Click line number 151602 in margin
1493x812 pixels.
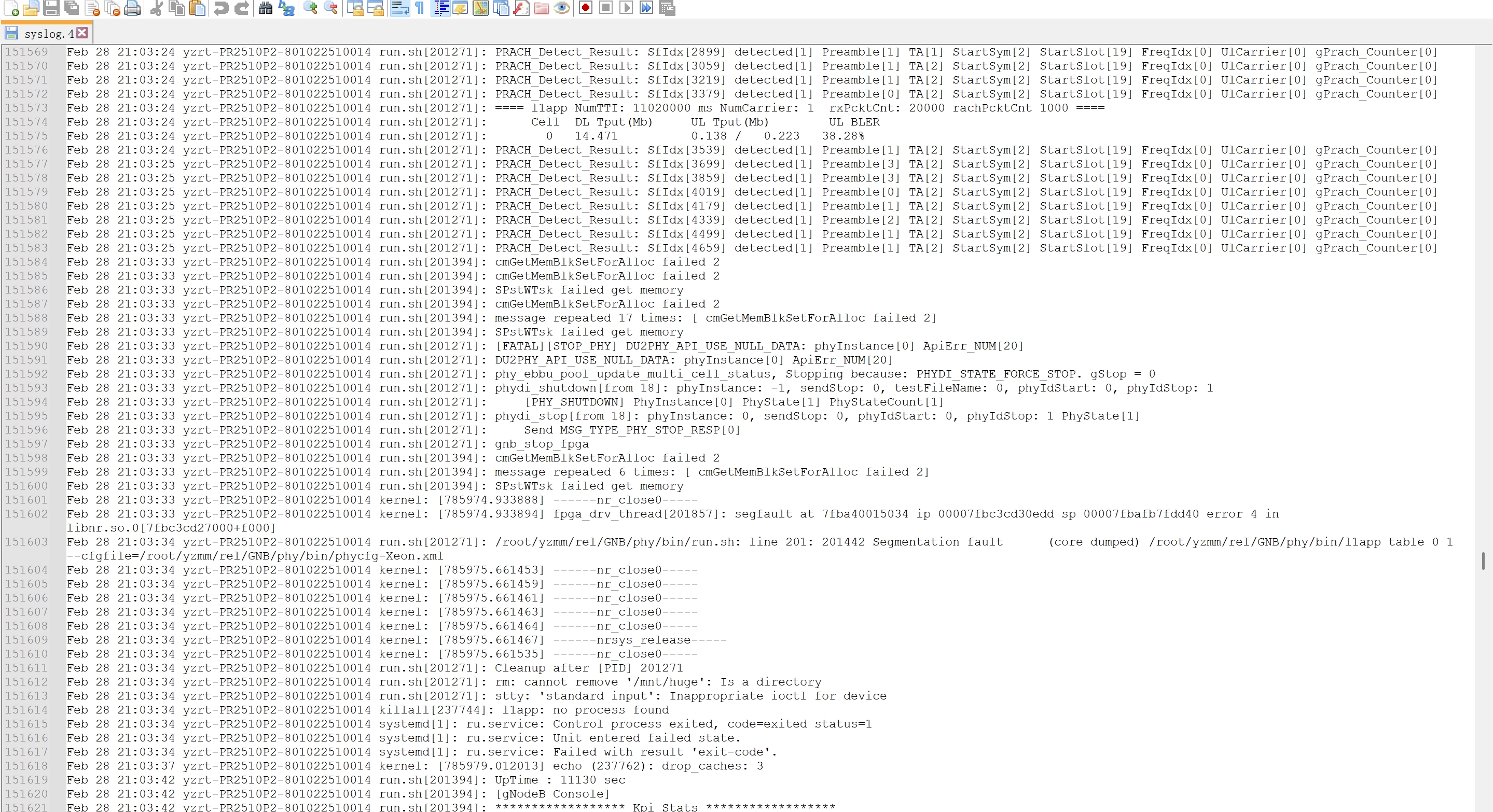26,514
